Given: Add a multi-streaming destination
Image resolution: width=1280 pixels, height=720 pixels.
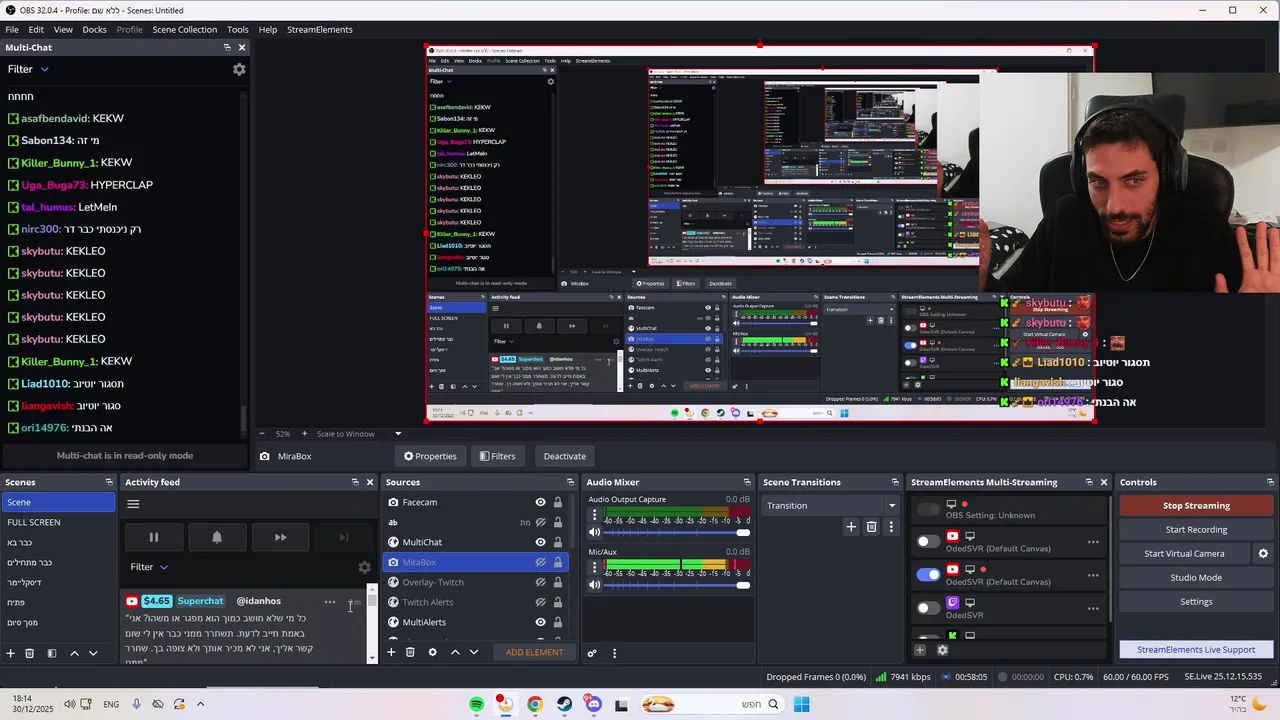Looking at the screenshot, I should click(920, 650).
